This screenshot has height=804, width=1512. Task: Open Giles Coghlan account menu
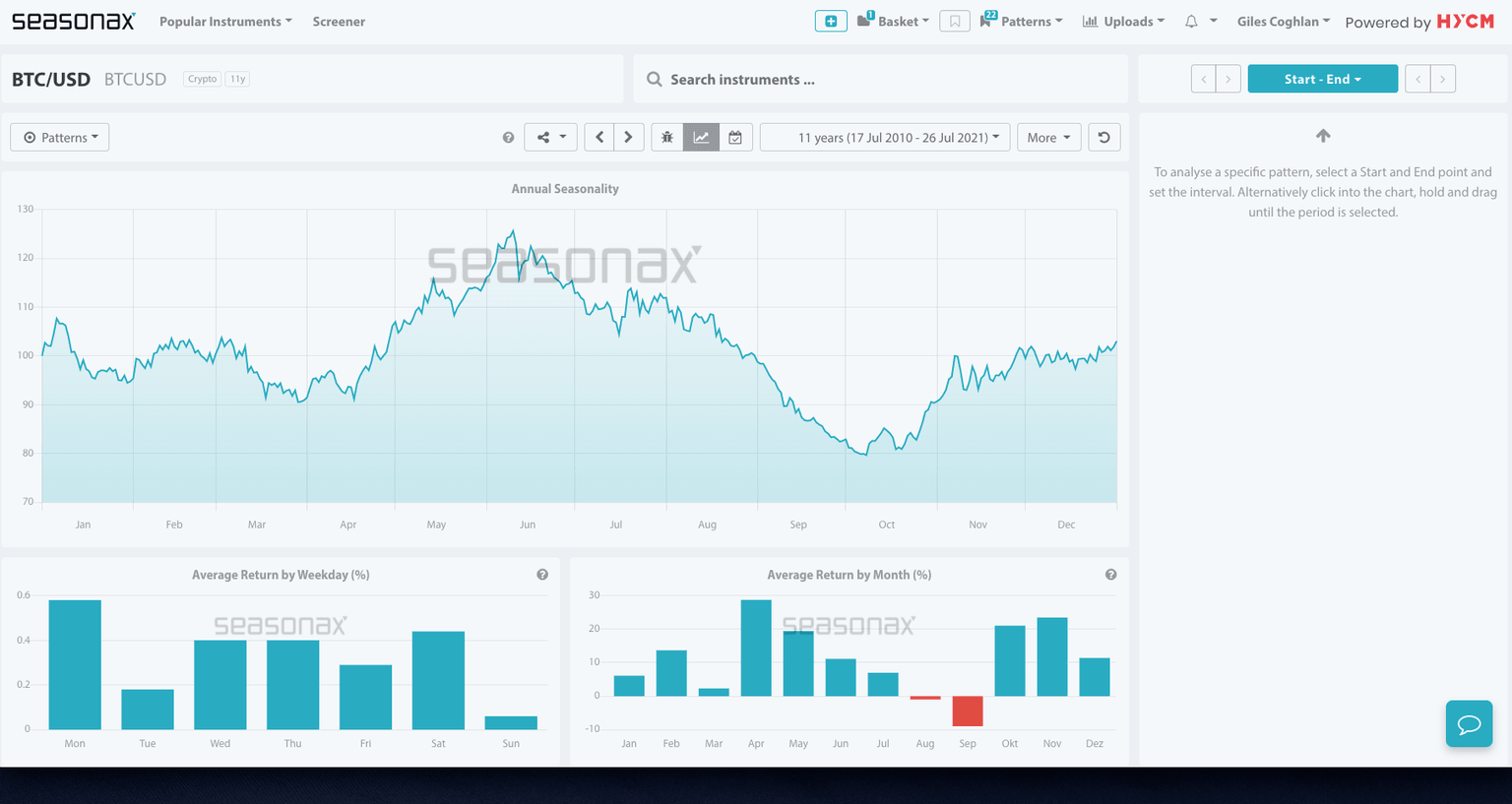coord(1283,22)
